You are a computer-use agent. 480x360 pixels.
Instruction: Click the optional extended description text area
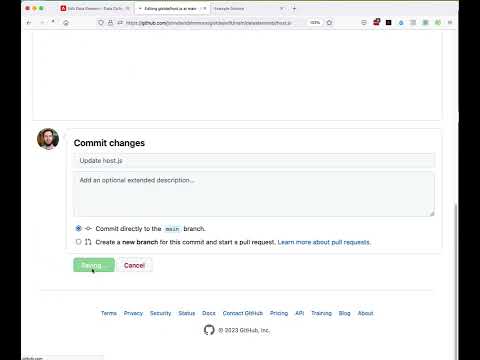[x=254, y=194]
